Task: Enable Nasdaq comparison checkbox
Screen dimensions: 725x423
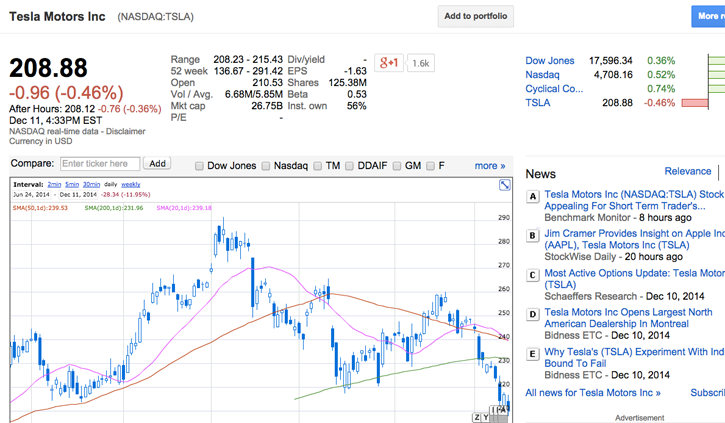Action: coord(266,166)
